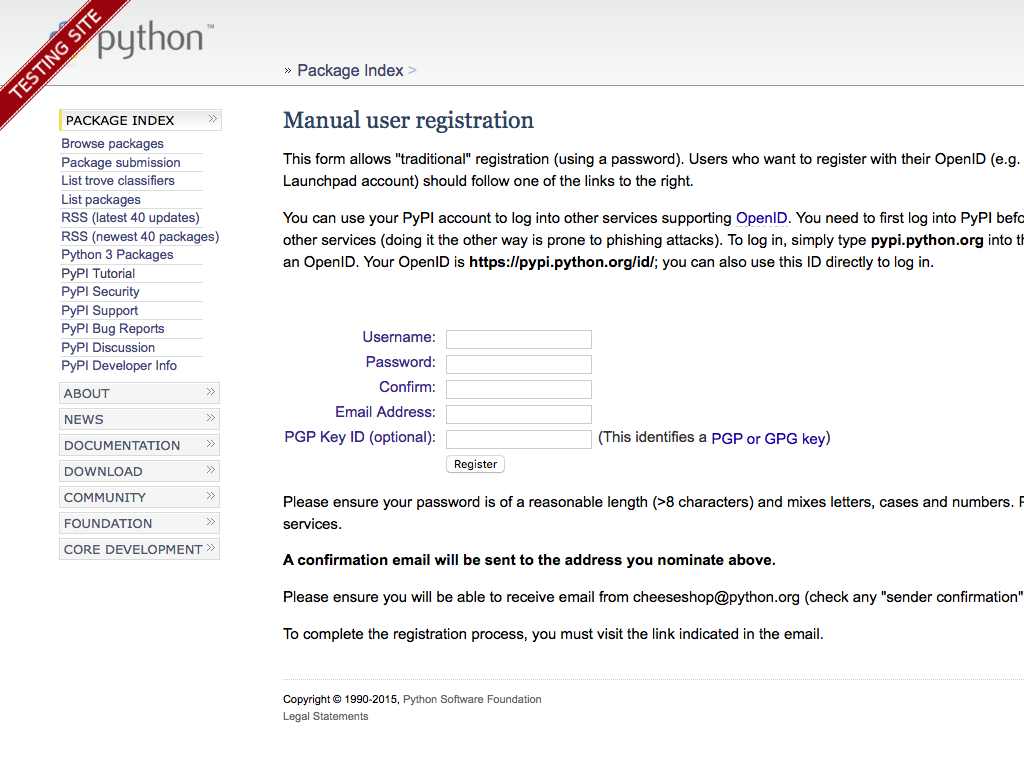Click into the Password field
This screenshot has width=1024, height=768.
[518, 364]
